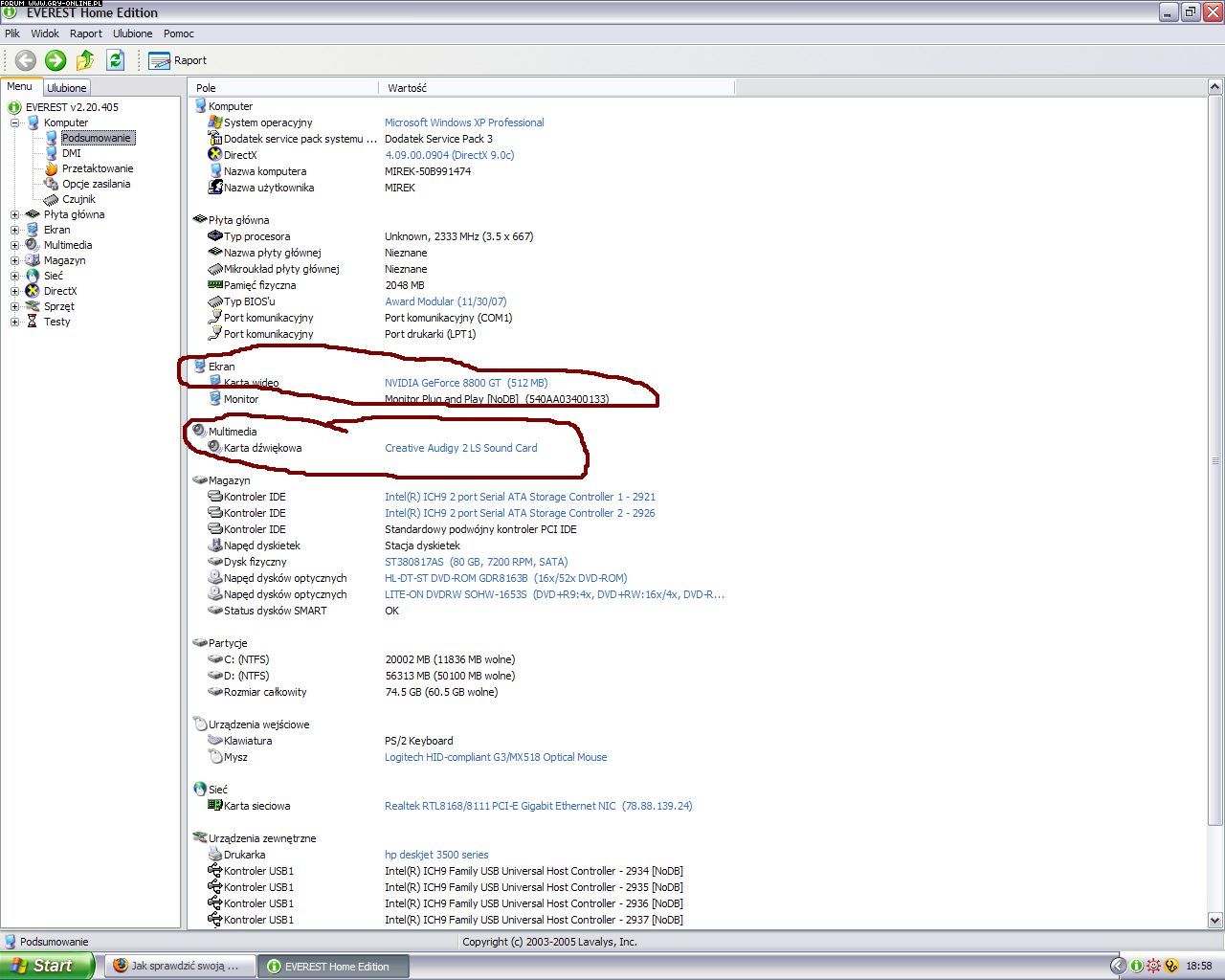Switch to Firefox 'Jak sprawdzić swoją' taskbar window

pyautogui.click(x=182, y=966)
